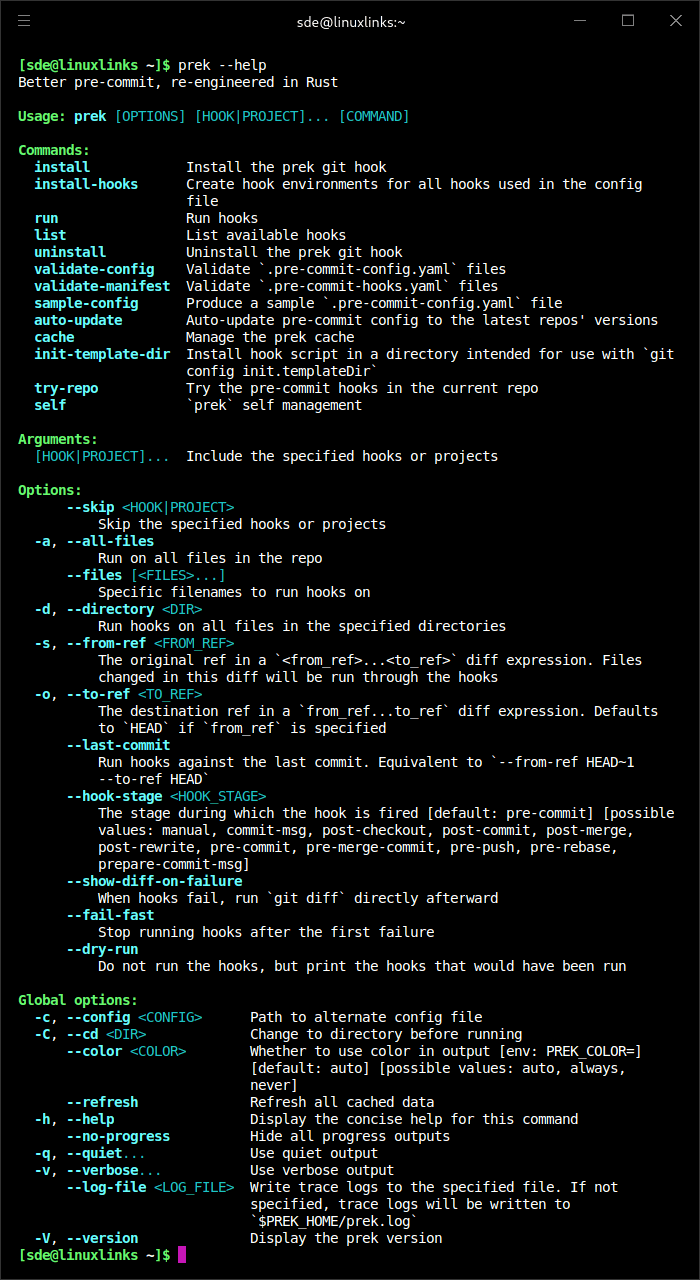Click the '--show-diff-on-failure' option

point(154,881)
